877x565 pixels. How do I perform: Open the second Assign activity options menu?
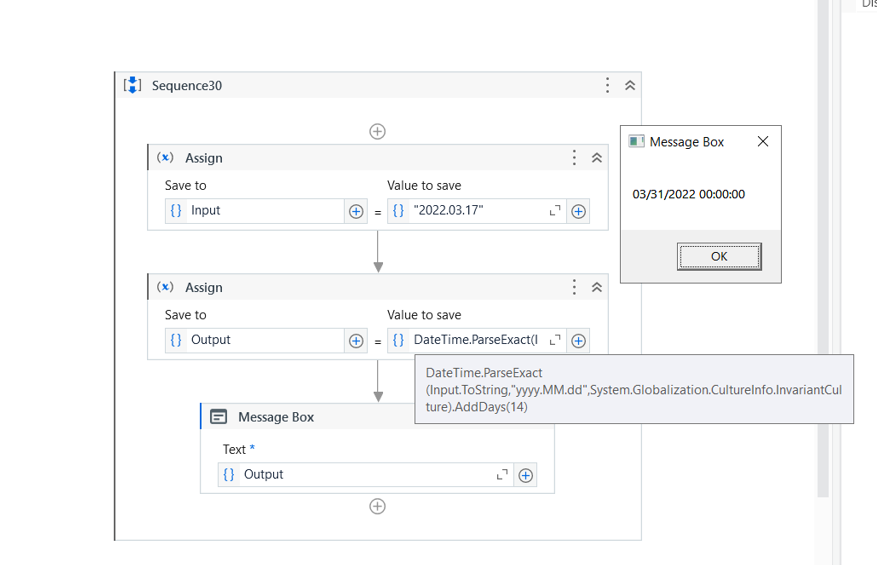574,287
